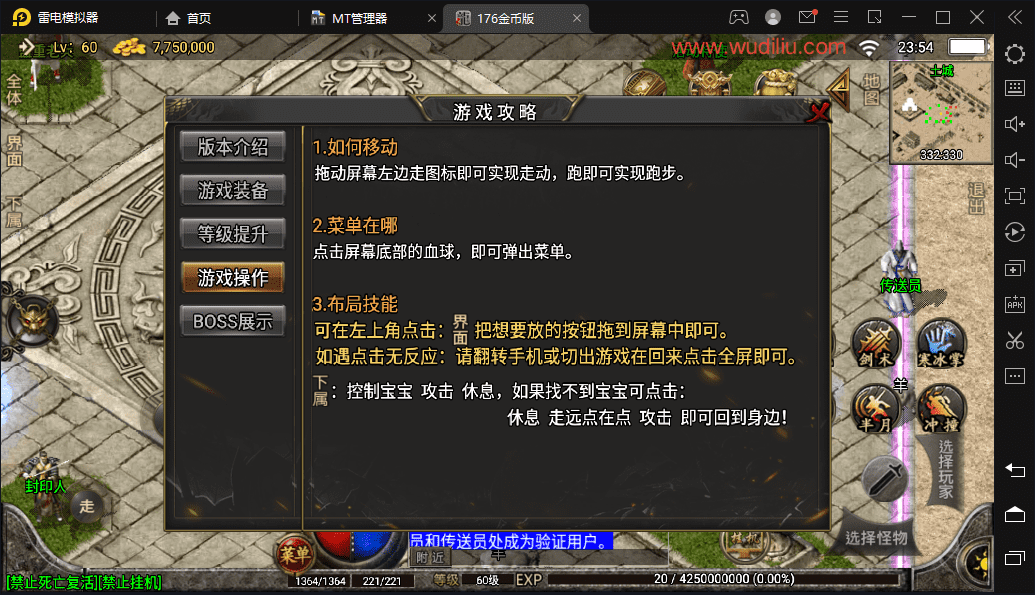Toggle the 走 walk mode button

point(87,507)
